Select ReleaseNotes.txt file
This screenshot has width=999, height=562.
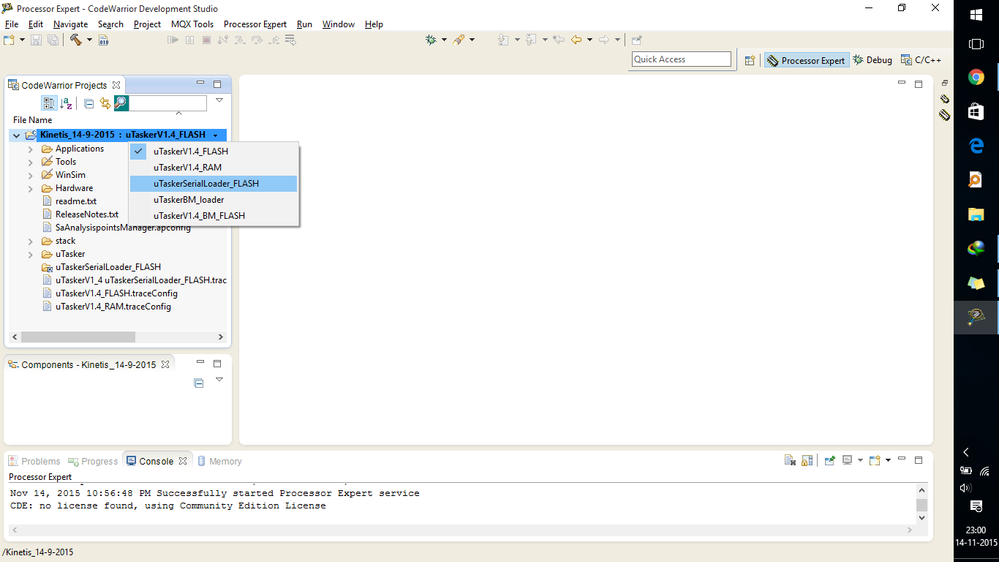(87, 215)
